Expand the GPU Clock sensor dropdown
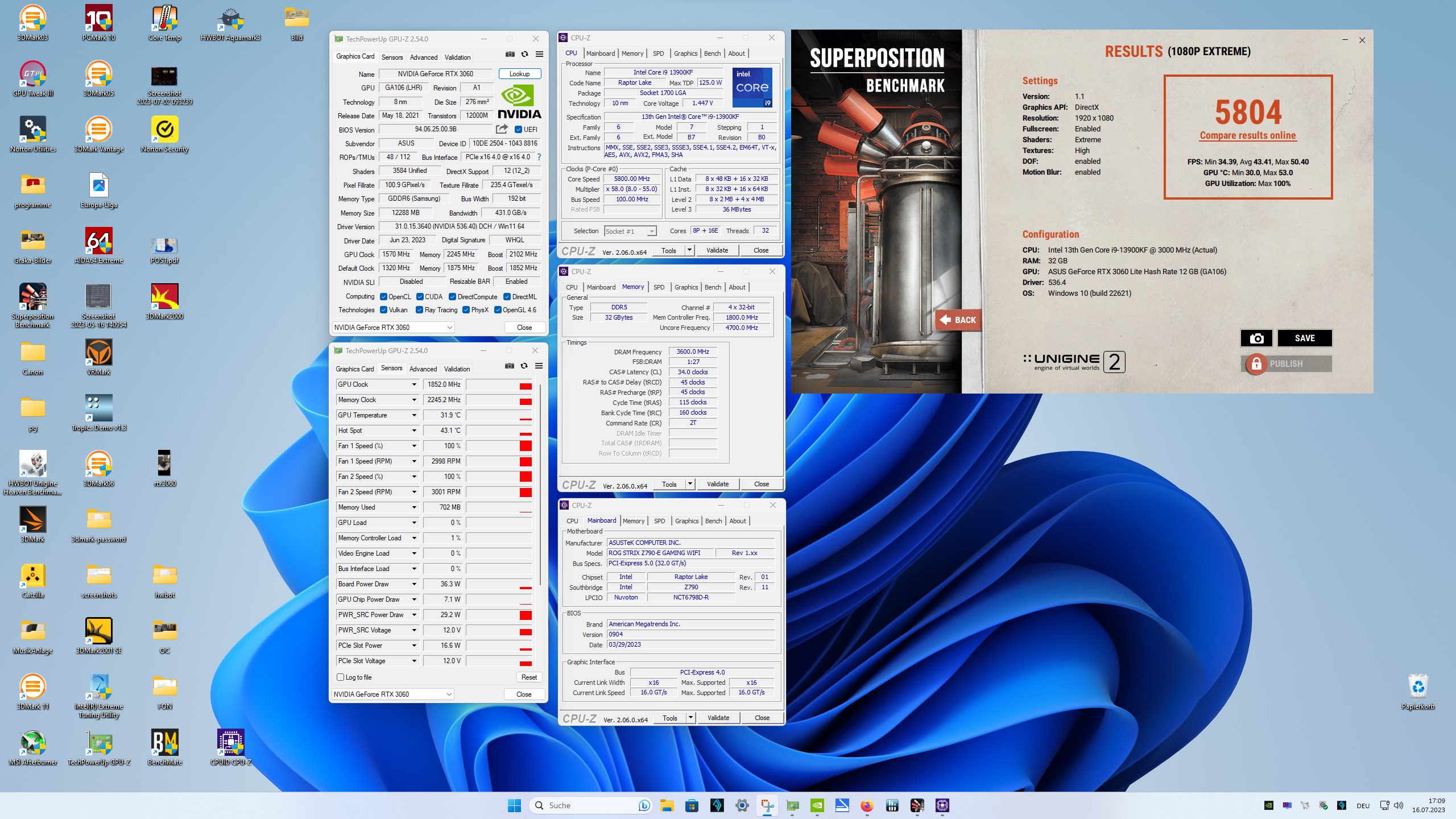 pos(414,384)
